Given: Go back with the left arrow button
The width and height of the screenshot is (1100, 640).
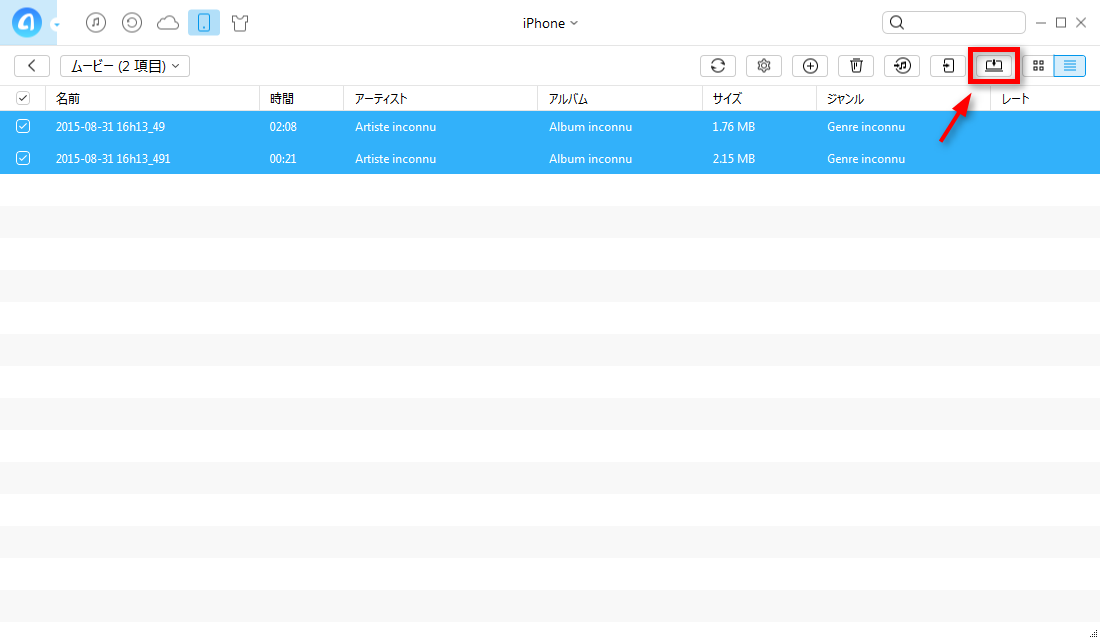Looking at the screenshot, I should click(32, 66).
